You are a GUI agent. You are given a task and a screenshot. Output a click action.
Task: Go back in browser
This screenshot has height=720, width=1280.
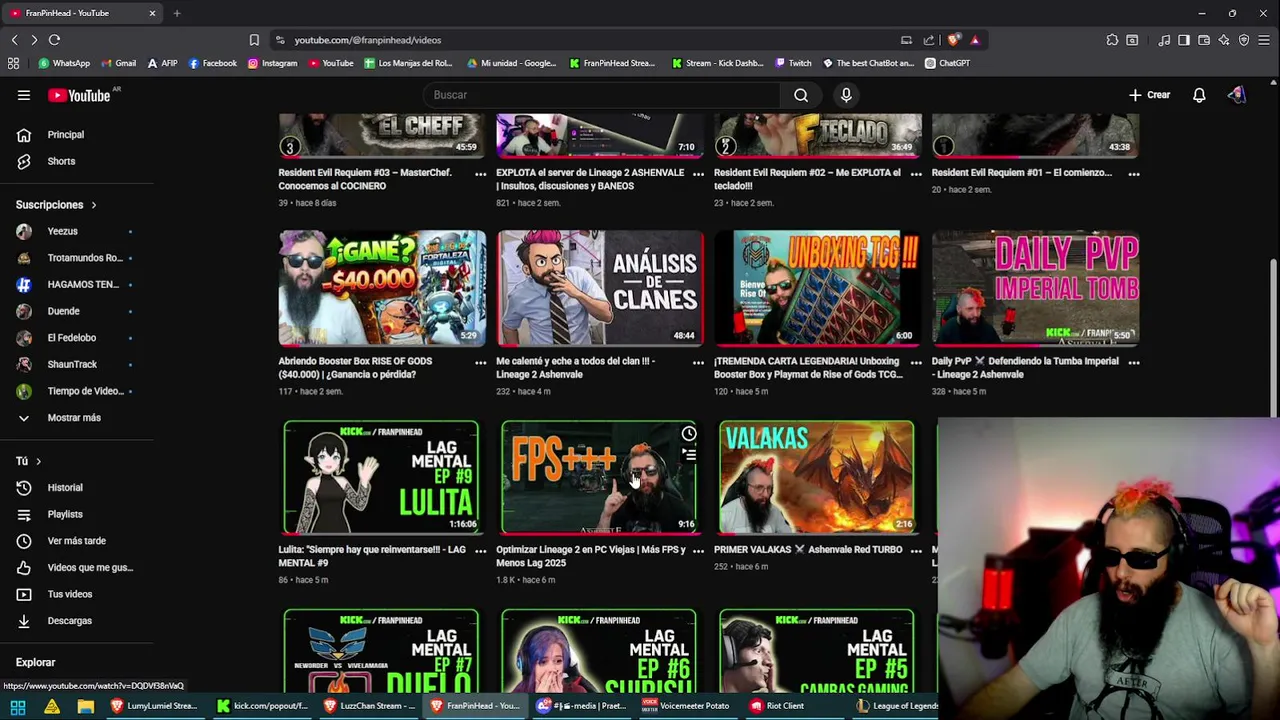pyautogui.click(x=14, y=40)
